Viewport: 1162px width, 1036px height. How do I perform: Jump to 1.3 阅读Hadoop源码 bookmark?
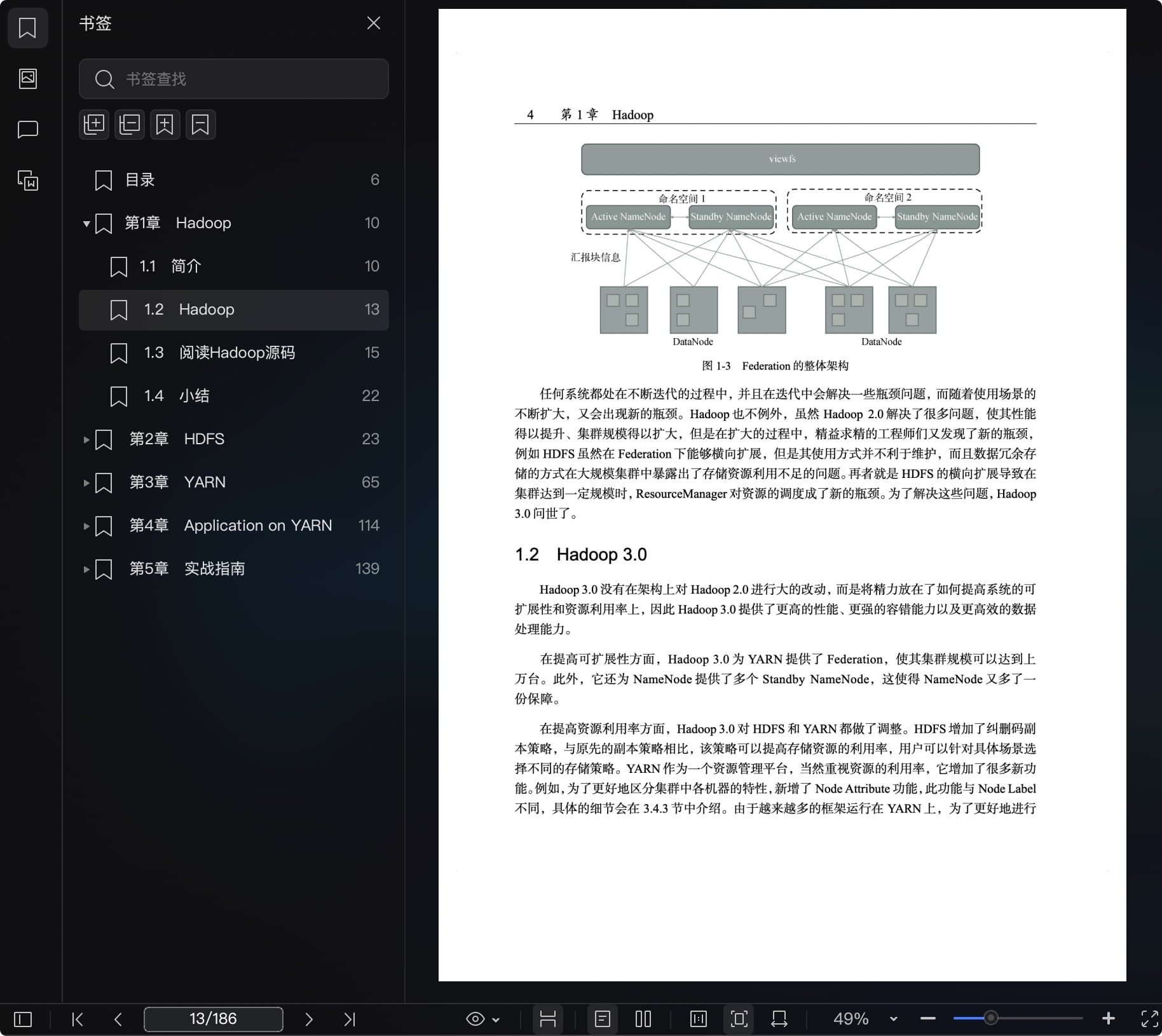click(x=234, y=353)
